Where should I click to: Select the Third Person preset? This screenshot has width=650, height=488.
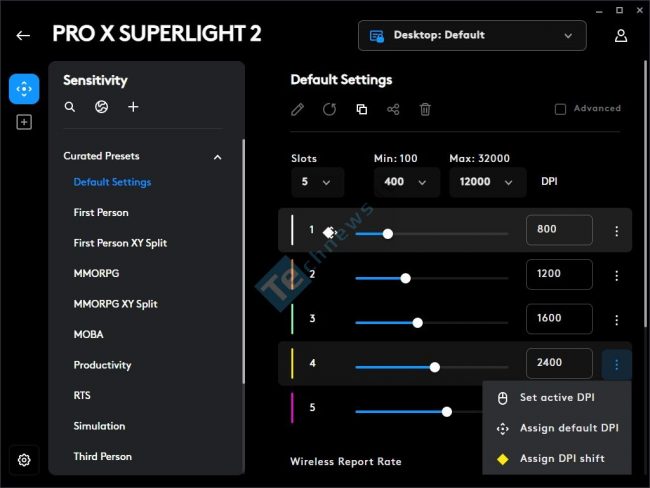pos(103,456)
